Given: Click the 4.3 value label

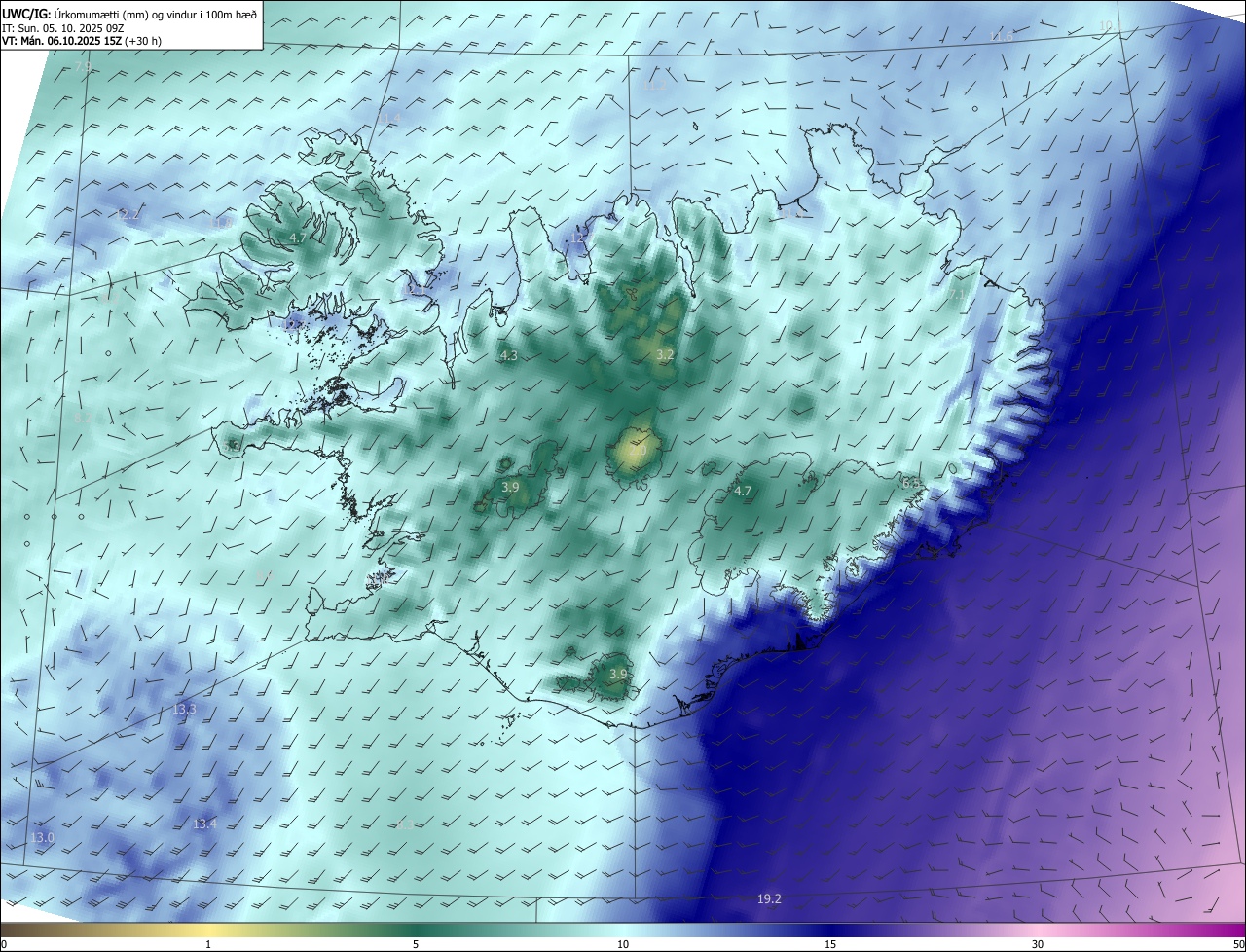Looking at the screenshot, I should (x=509, y=356).
